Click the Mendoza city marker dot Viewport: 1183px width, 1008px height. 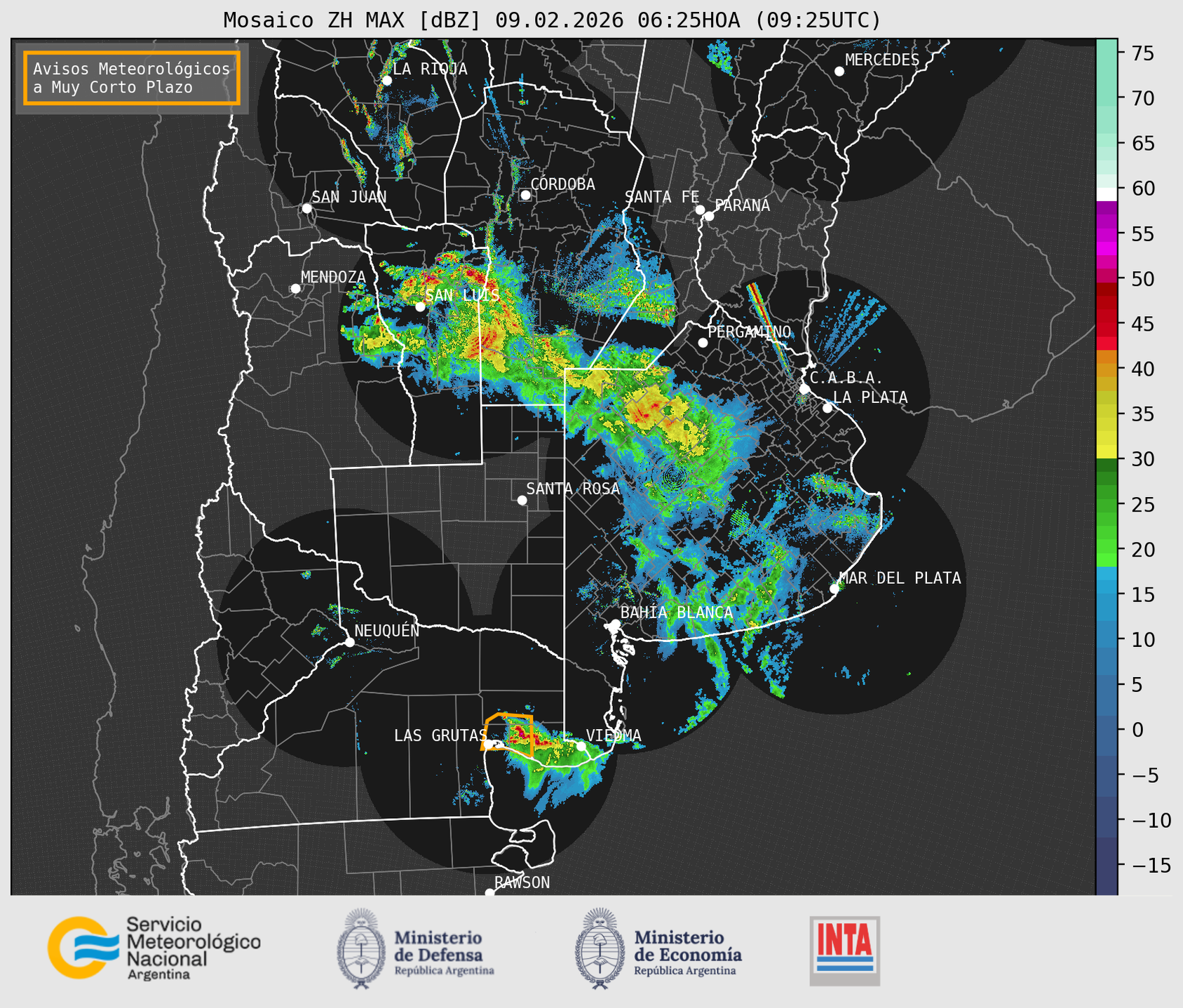(x=295, y=289)
